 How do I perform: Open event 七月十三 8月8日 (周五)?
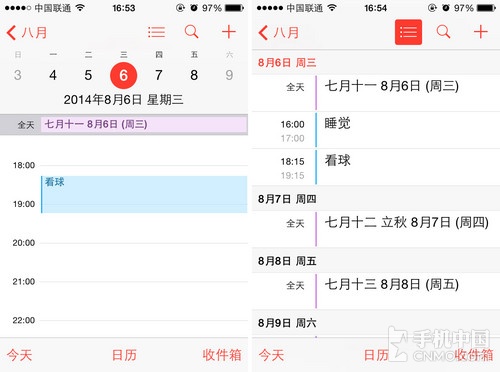tap(376, 291)
